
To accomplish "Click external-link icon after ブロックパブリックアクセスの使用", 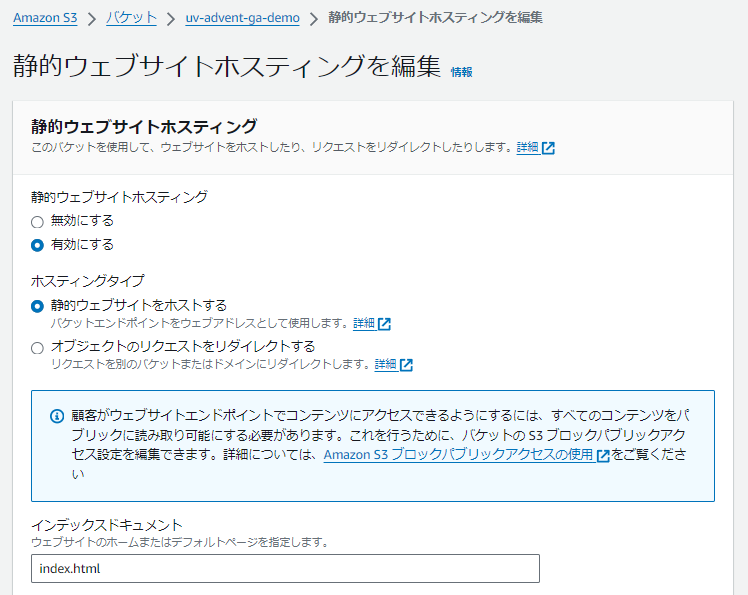I will 603,455.
